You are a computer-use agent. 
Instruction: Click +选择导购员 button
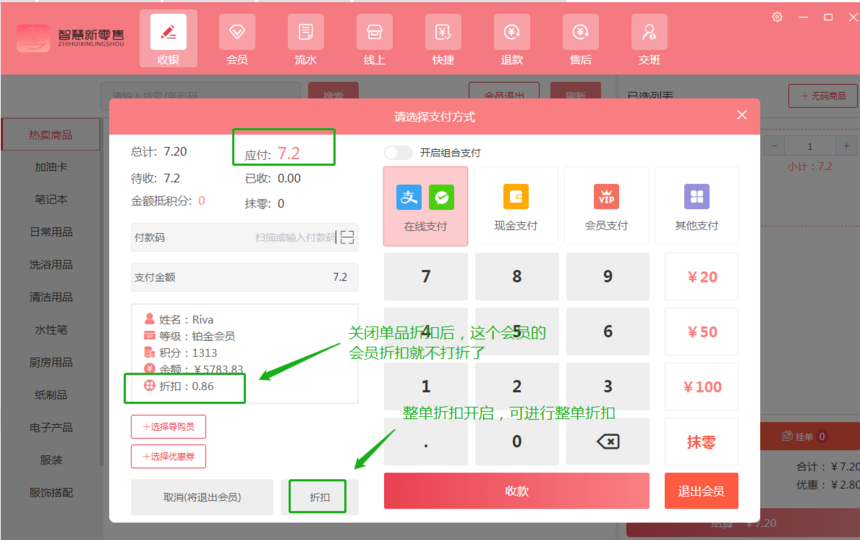point(168,427)
